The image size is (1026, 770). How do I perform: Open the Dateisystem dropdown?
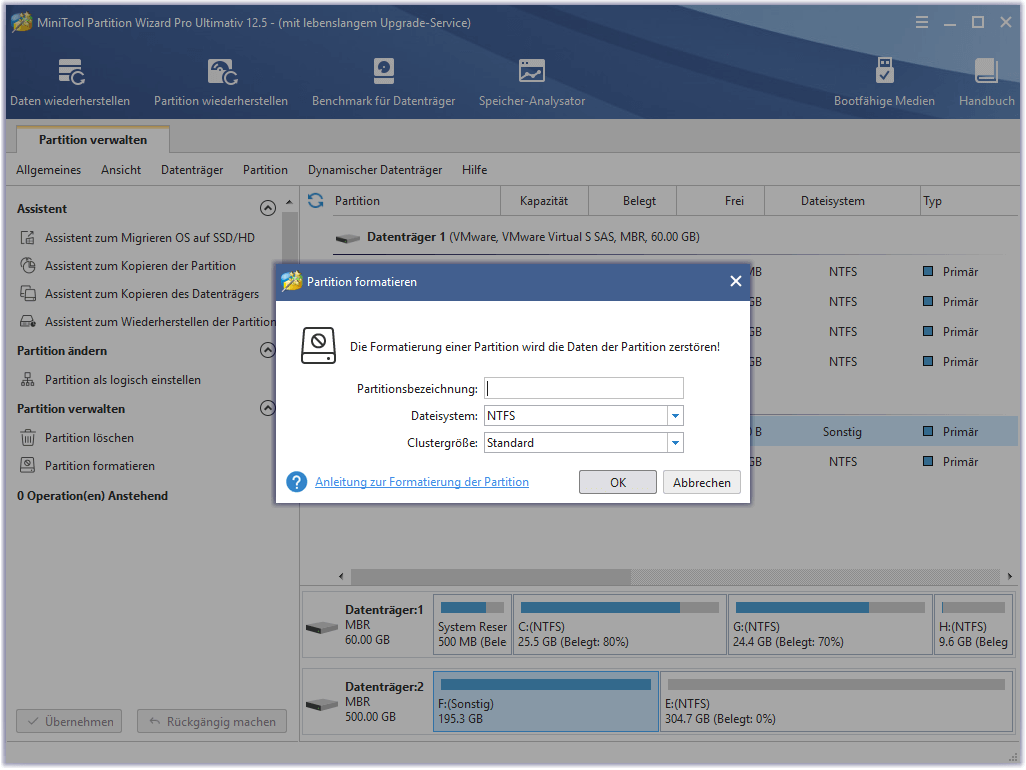coord(675,415)
